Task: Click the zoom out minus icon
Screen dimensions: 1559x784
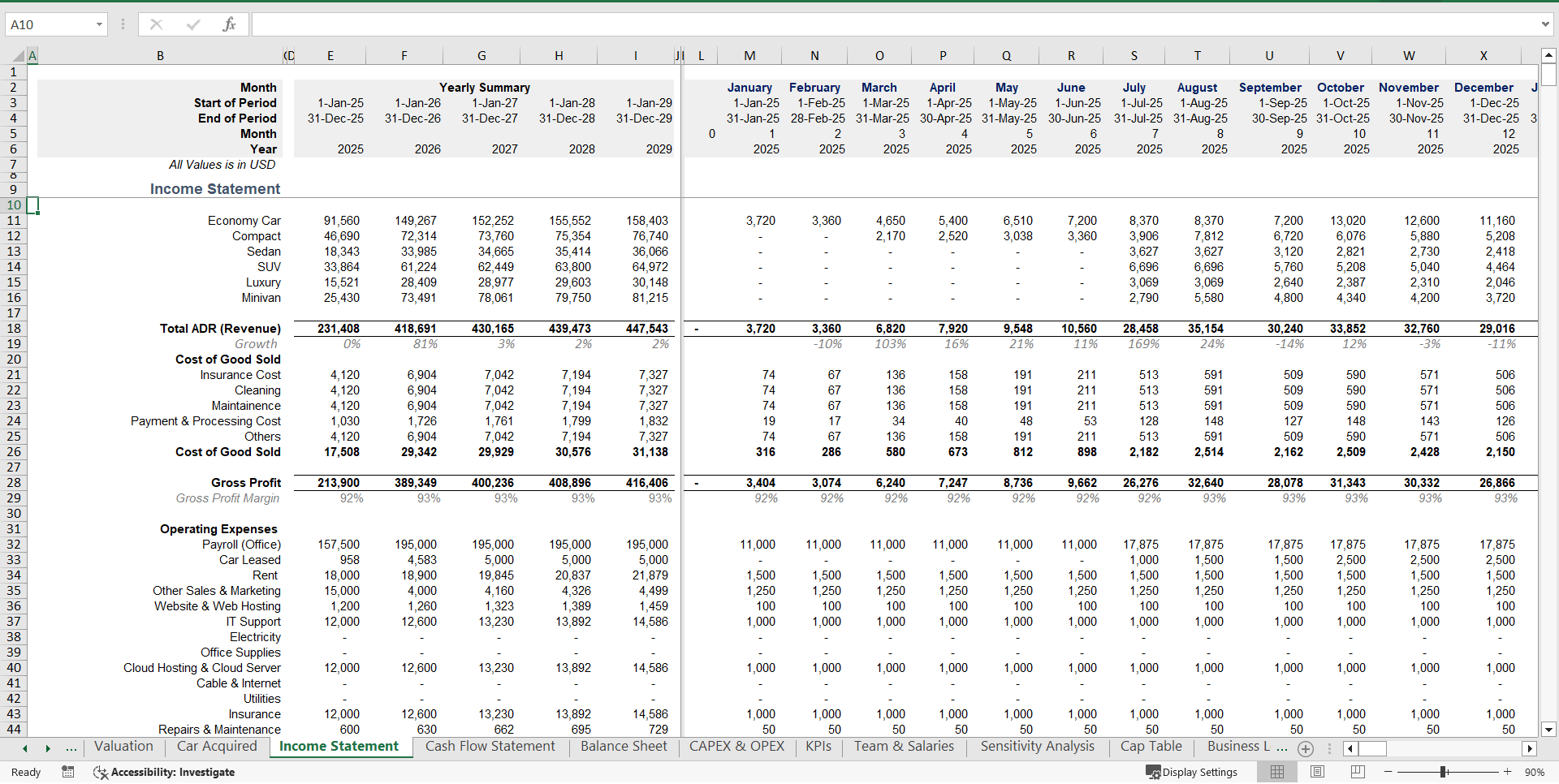Action: click(1388, 772)
